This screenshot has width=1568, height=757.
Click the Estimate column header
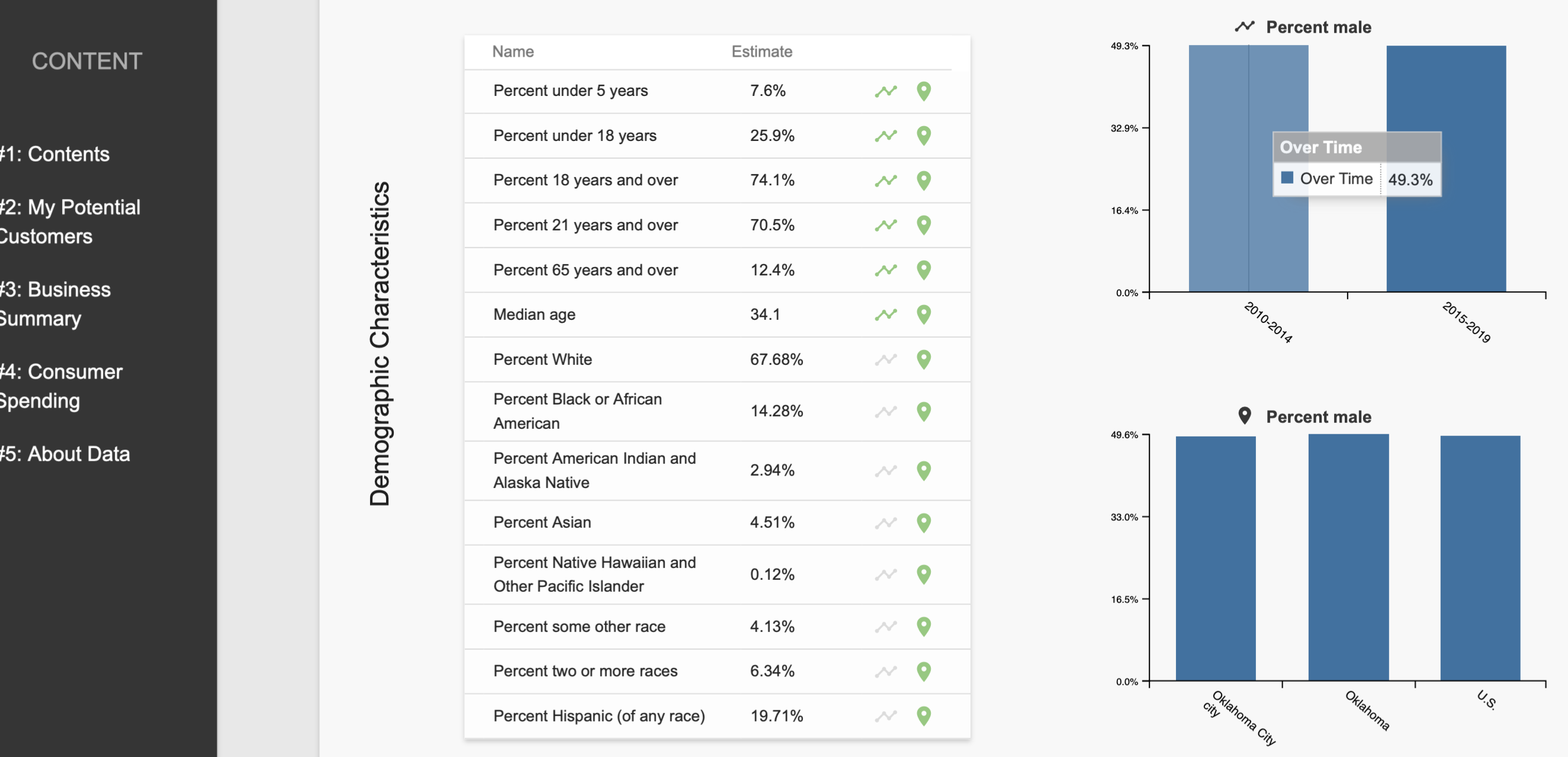761,52
